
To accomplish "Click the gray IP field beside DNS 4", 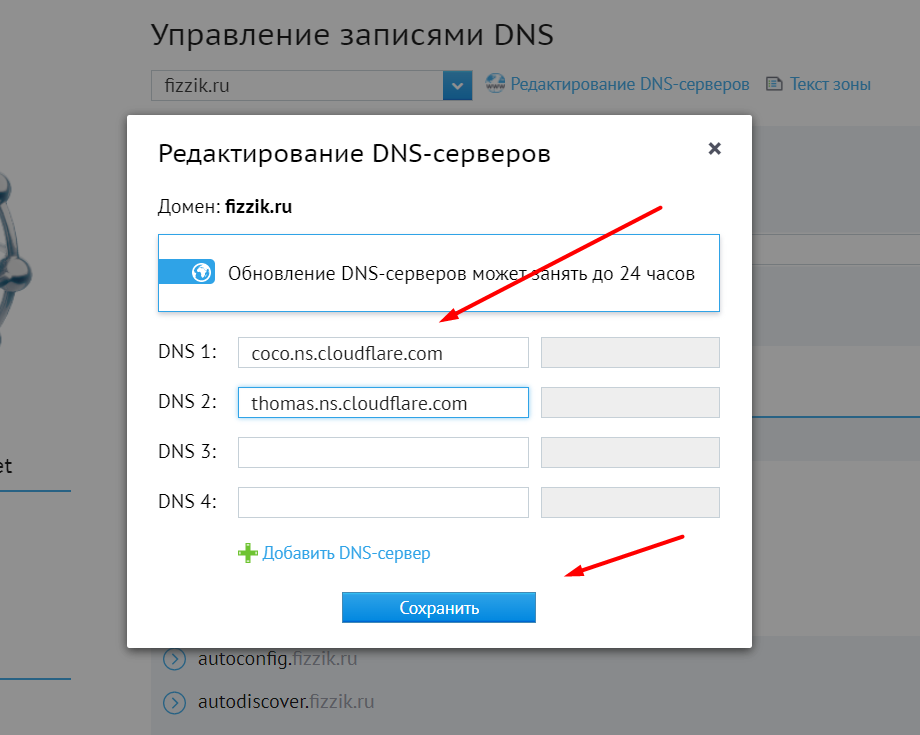I will [x=630, y=502].
